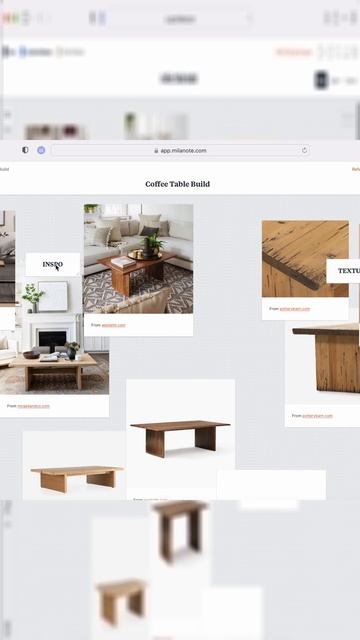Open the purple browser extension icon
360x640 pixels.
click(41, 150)
